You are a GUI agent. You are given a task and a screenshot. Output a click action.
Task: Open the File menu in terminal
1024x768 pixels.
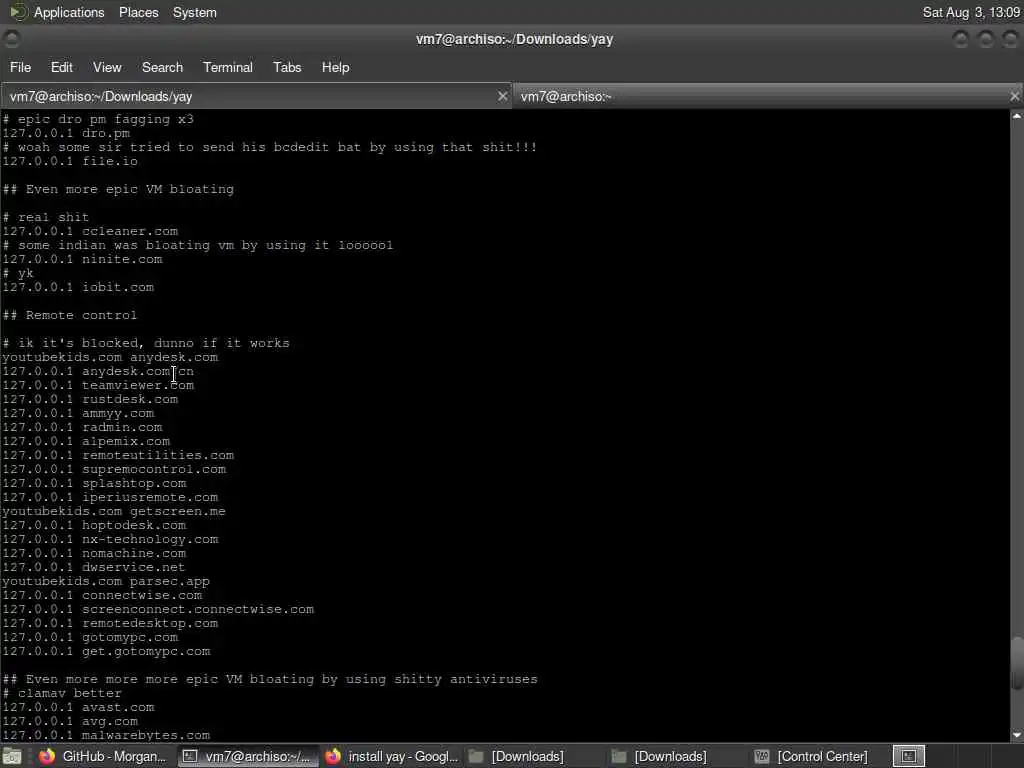(20, 67)
